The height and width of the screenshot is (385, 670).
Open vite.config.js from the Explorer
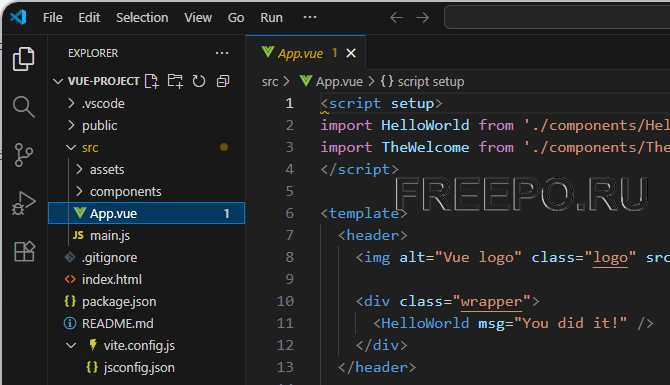tap(147, 345)
